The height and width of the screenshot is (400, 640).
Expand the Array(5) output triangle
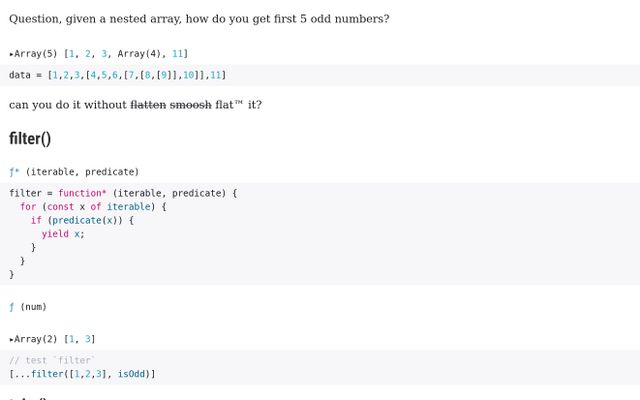click(x=11, y=54)
